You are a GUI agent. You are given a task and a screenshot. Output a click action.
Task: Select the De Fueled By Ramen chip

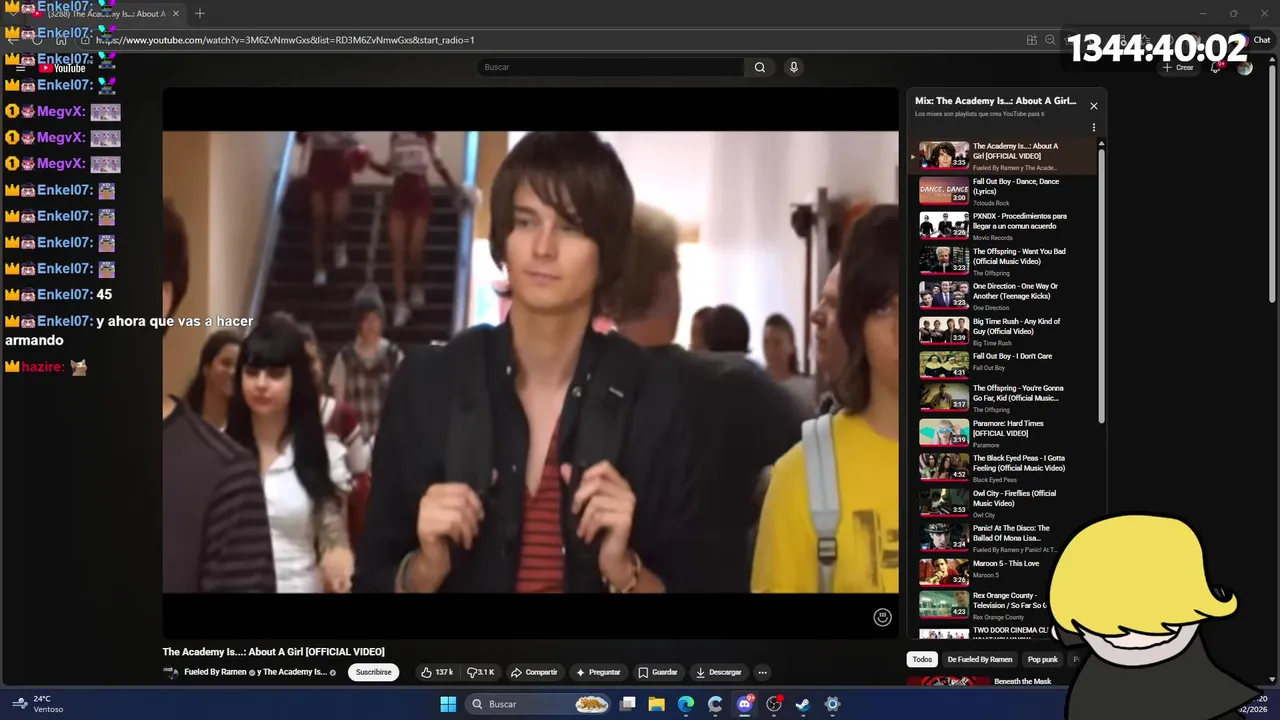point(980,659)
